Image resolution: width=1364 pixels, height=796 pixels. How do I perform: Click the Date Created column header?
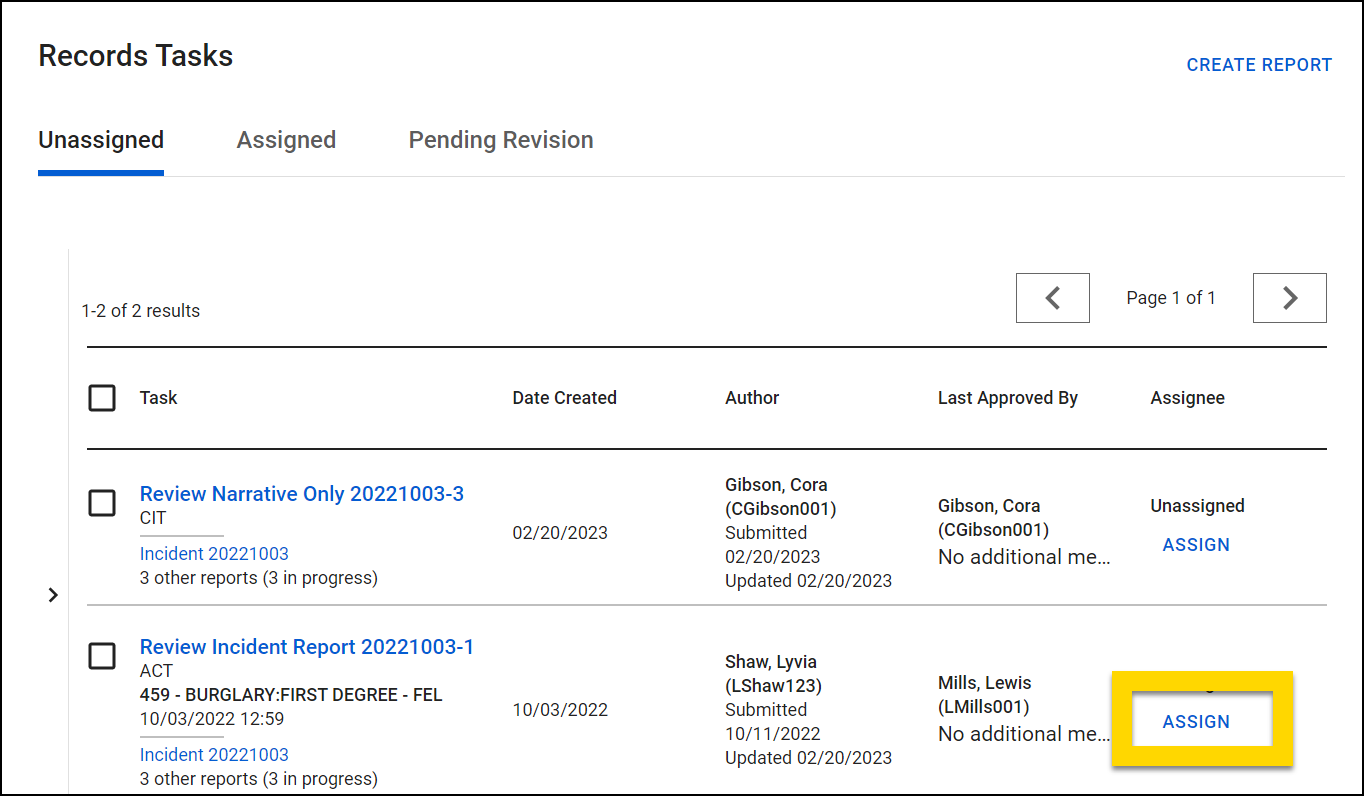564,397
